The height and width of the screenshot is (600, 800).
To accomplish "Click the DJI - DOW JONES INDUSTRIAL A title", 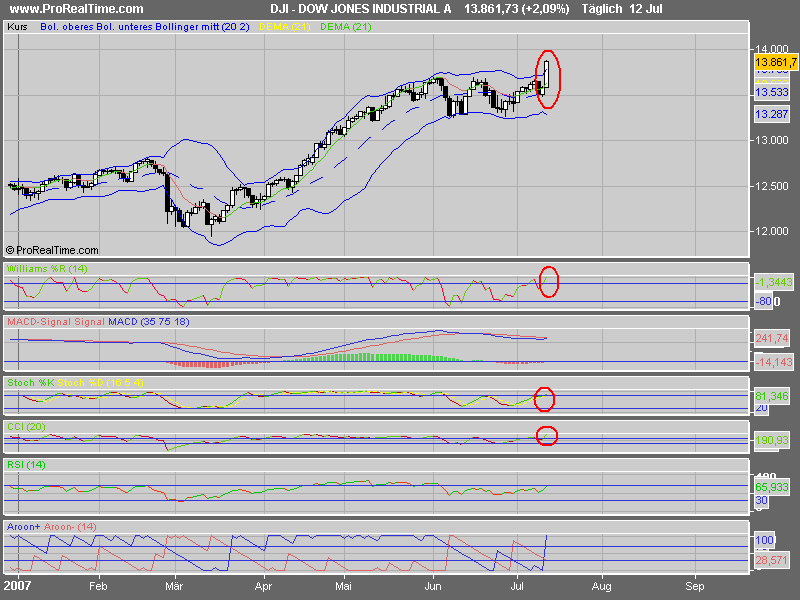I will point(361,9).
